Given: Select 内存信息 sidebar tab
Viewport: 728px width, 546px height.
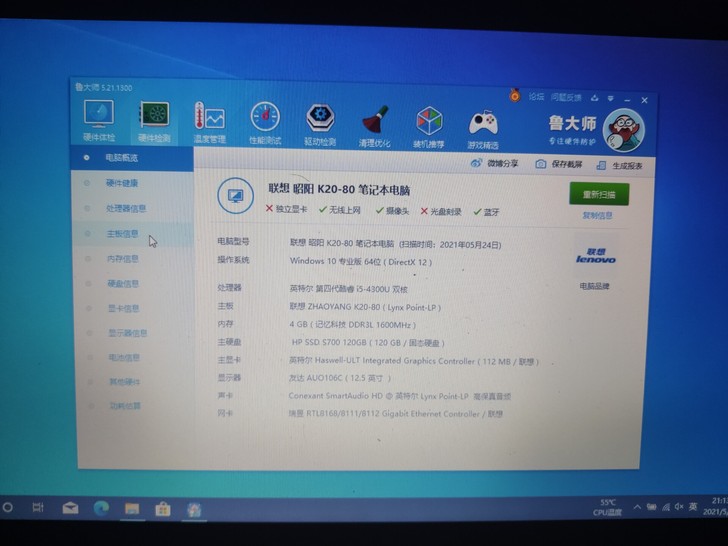Looking at the screenshot, I should pos(134,259).
